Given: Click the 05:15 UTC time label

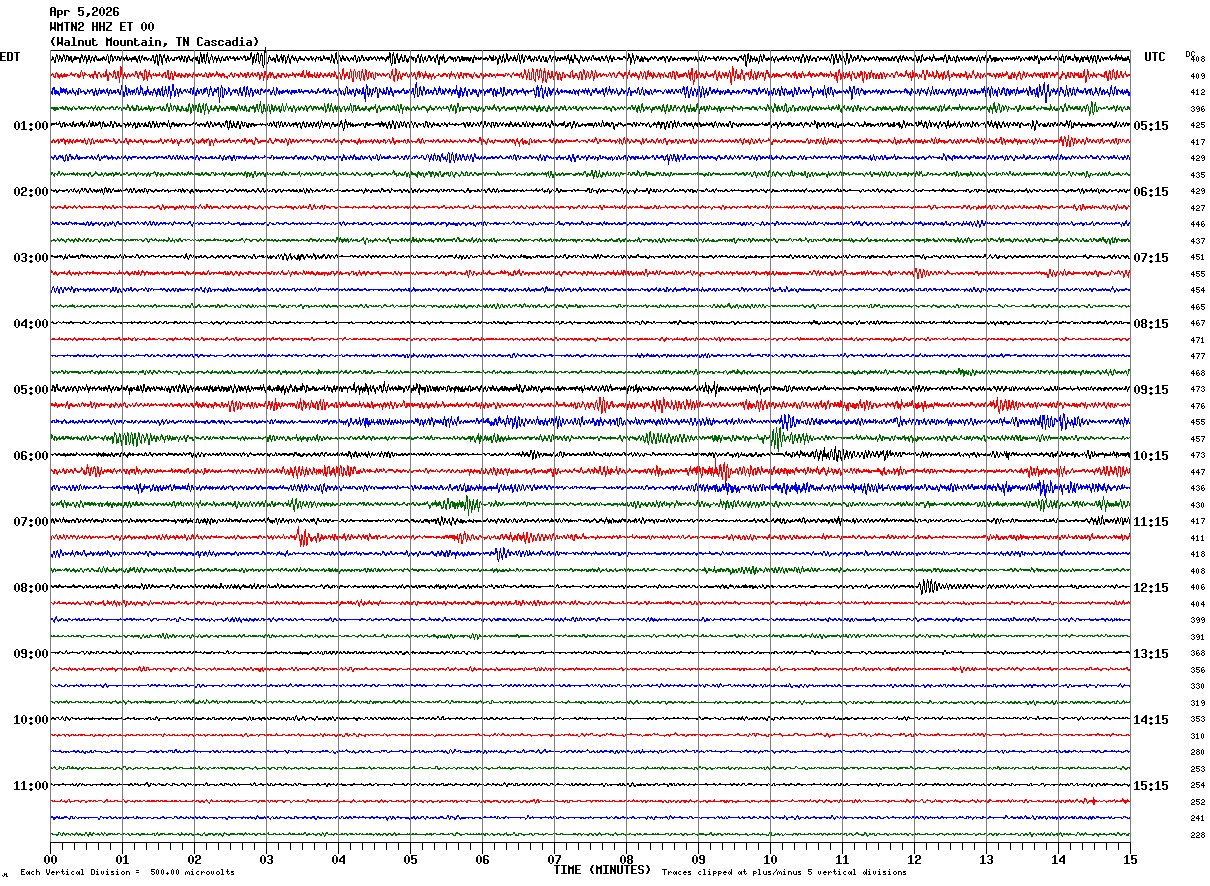Looking at the screenshot, I should 1150,126.
